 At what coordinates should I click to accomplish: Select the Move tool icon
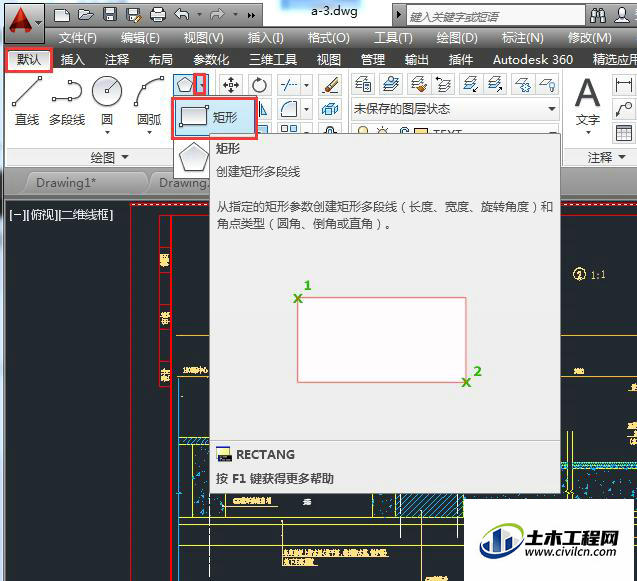pos(231,85)
